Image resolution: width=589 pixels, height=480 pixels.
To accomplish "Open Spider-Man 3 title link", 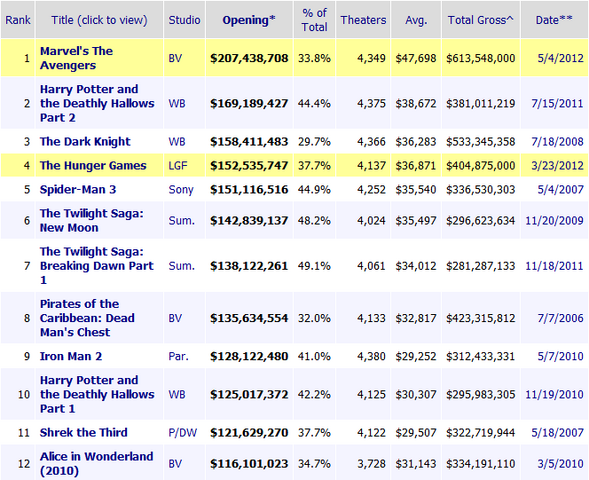I will point(78,190).
